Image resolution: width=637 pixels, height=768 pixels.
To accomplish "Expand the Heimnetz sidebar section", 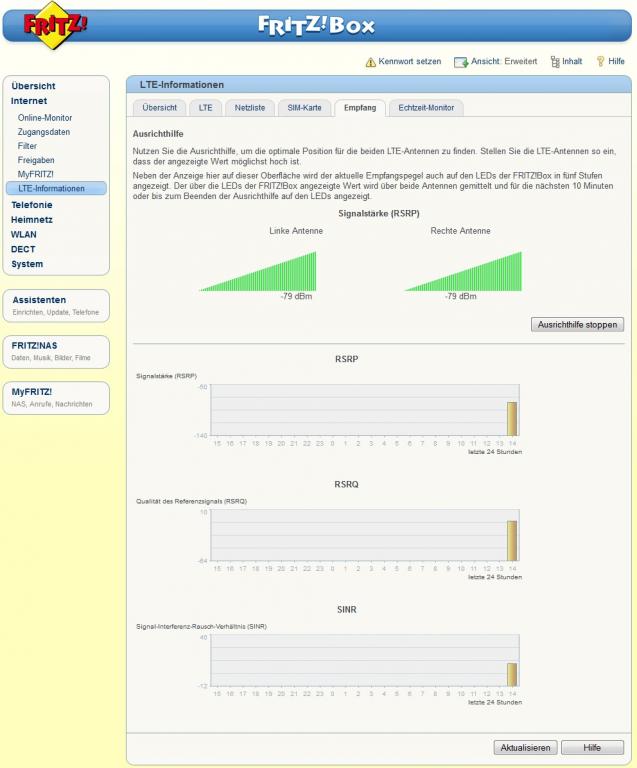I will (31, 219).
